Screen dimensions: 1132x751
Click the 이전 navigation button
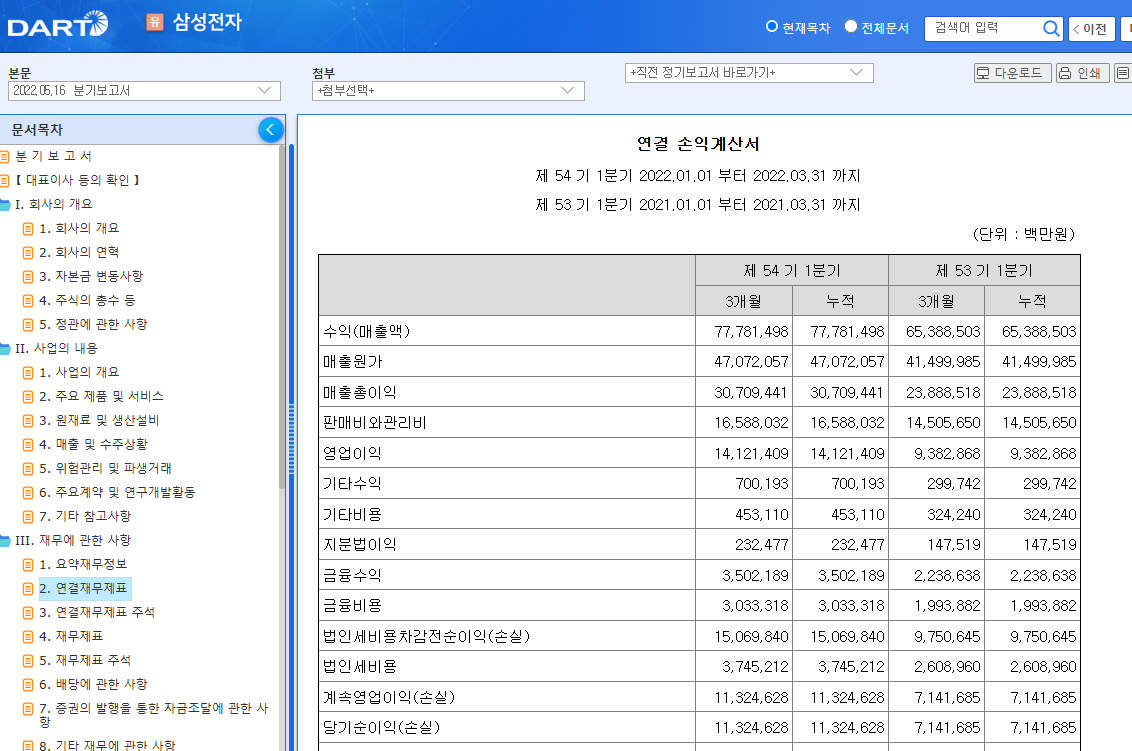[x=1091, y=28]
